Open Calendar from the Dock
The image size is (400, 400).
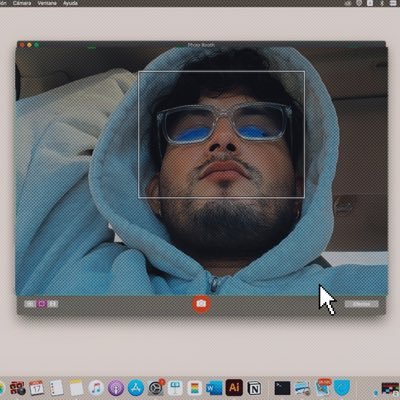(x=36, y=388)
